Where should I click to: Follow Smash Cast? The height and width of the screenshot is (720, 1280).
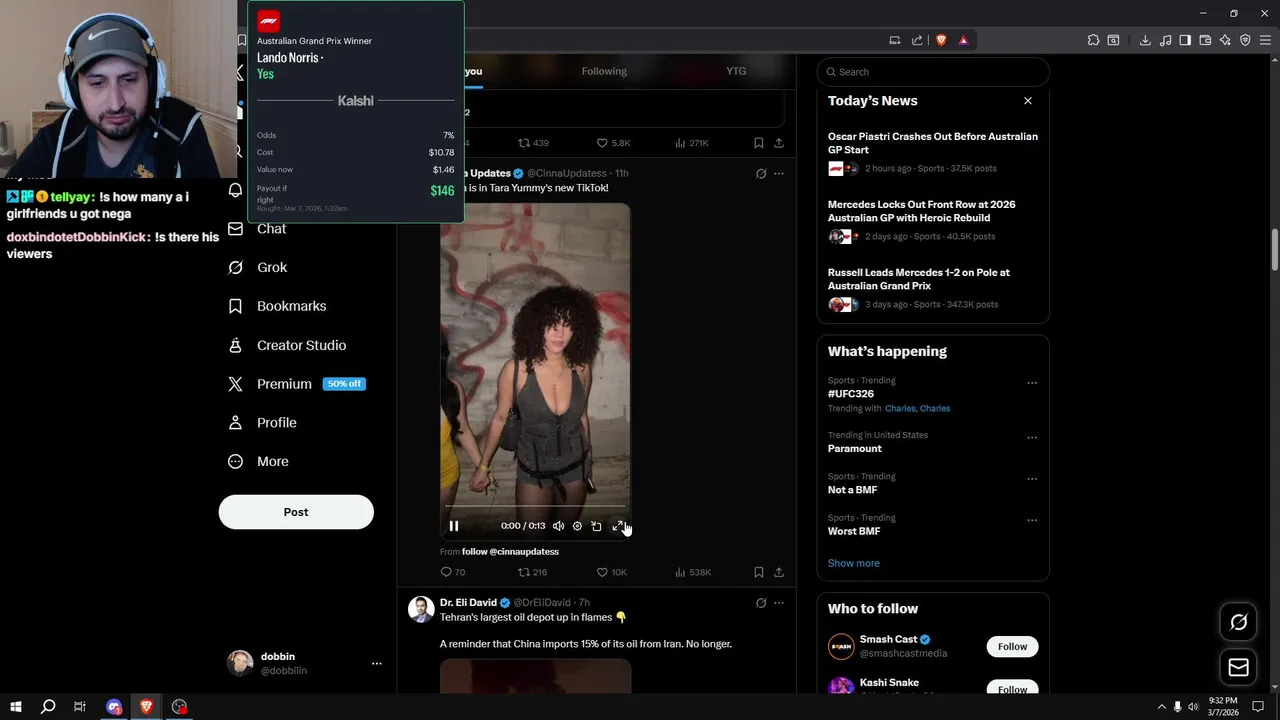point(1012,646)
